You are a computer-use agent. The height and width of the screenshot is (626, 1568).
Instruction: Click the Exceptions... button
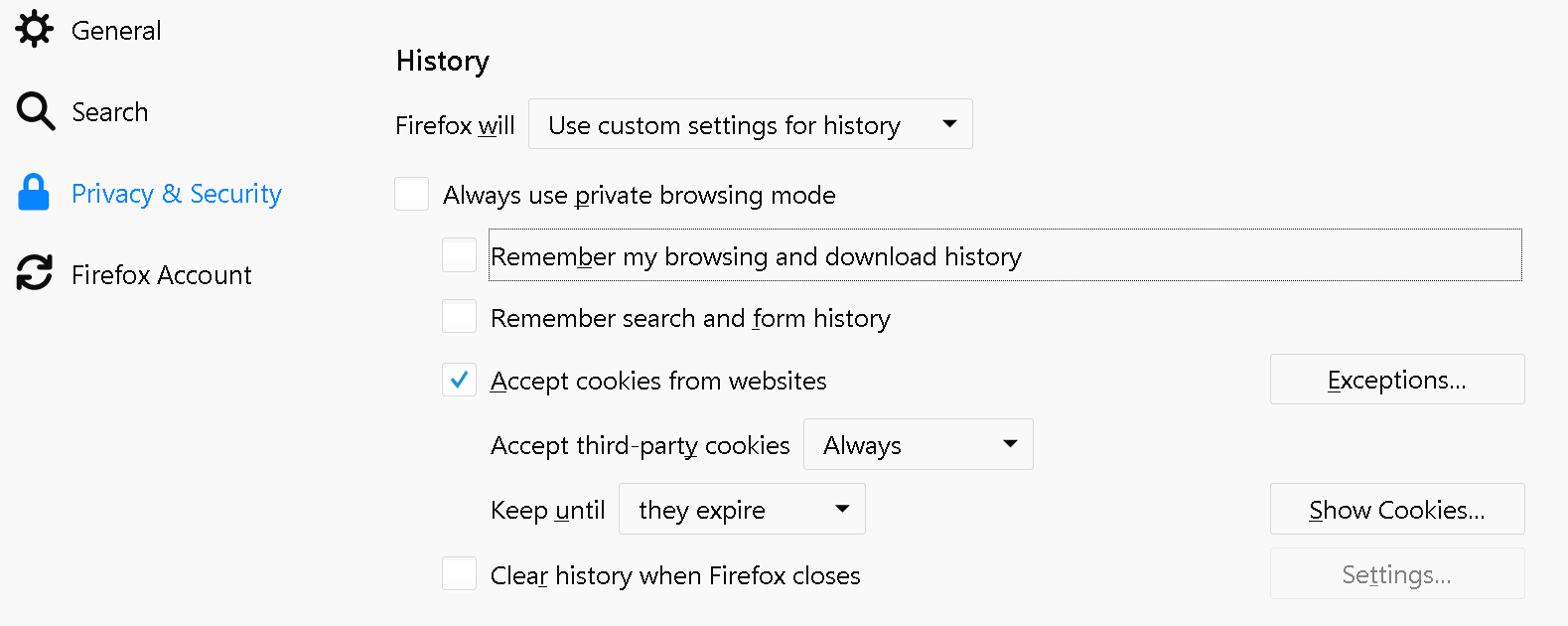[x=1397, y=380]
